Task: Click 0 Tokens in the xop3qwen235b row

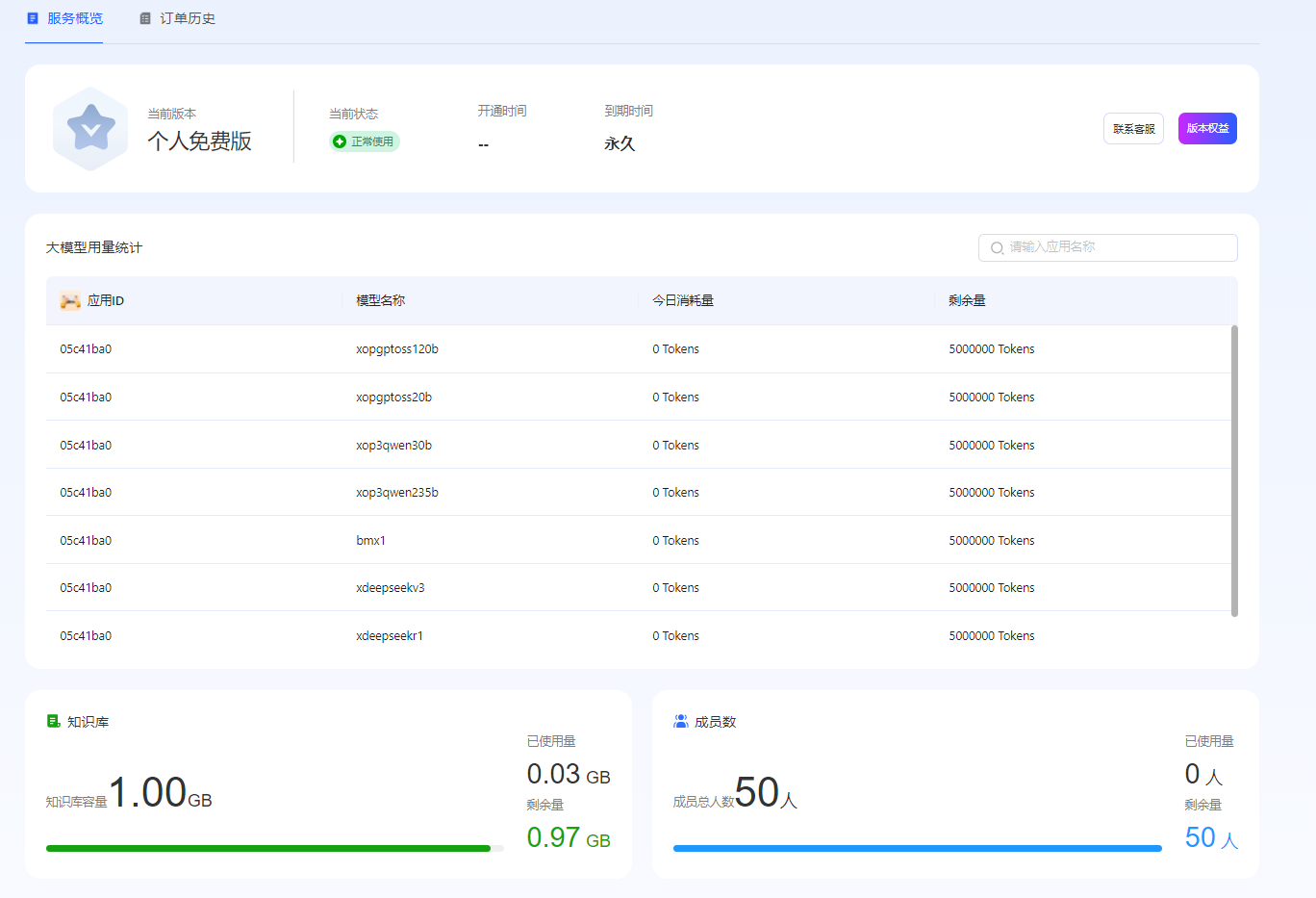Action: click(x=676, y=493)
